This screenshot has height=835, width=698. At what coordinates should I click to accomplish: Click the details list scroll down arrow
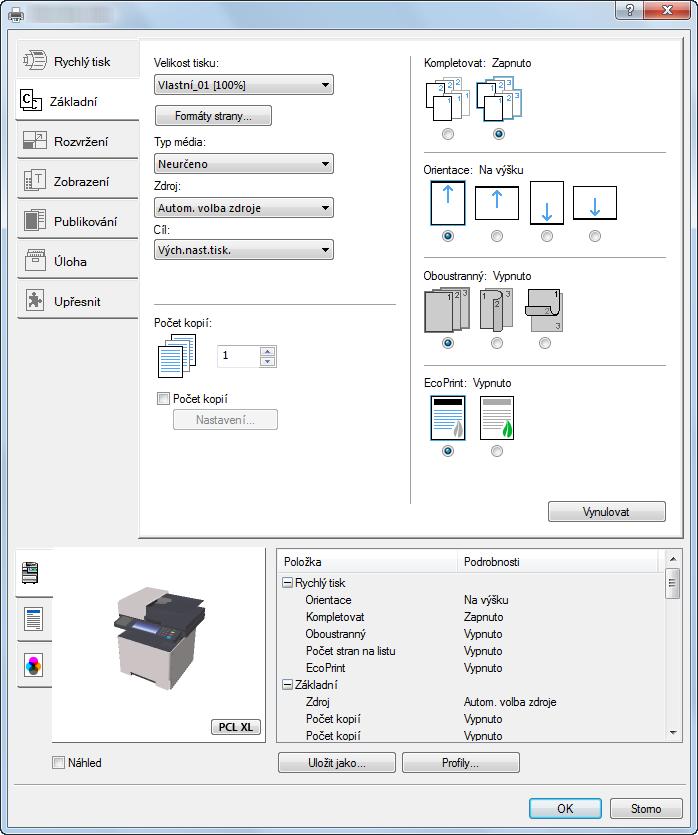tap(673, 733)
